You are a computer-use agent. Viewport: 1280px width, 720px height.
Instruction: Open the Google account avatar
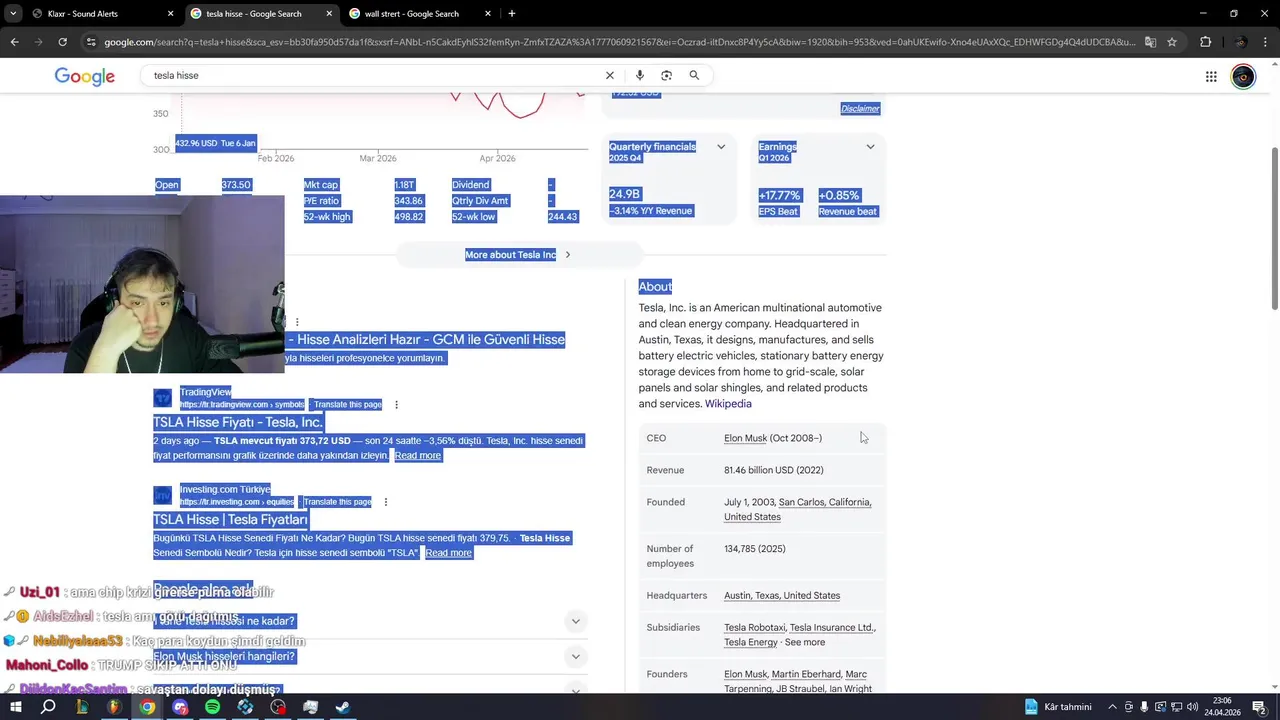click(x=1243, y=76)
